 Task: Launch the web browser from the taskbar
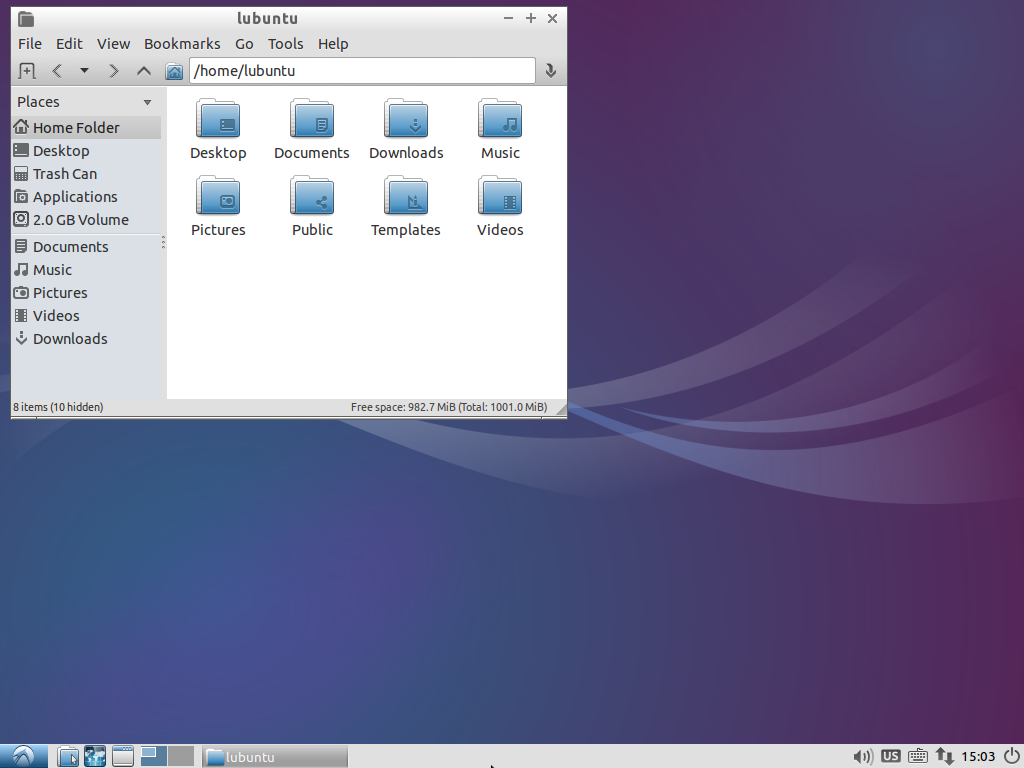95,756
